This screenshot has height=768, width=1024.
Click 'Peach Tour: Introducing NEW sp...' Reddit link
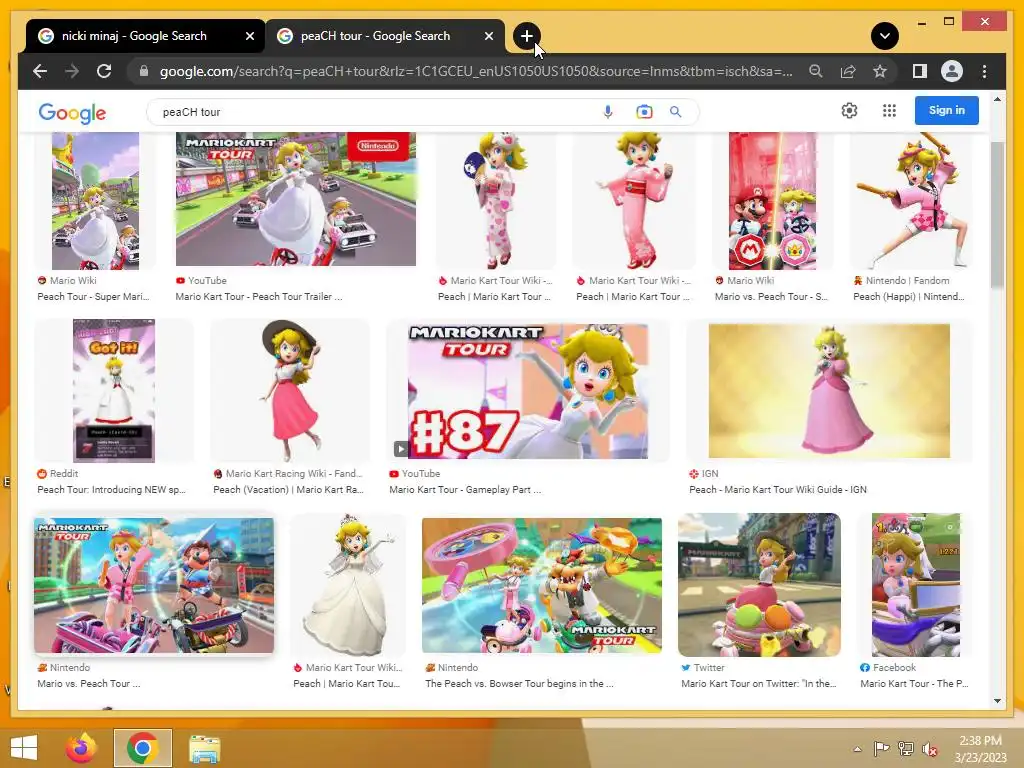pos(111,490)
